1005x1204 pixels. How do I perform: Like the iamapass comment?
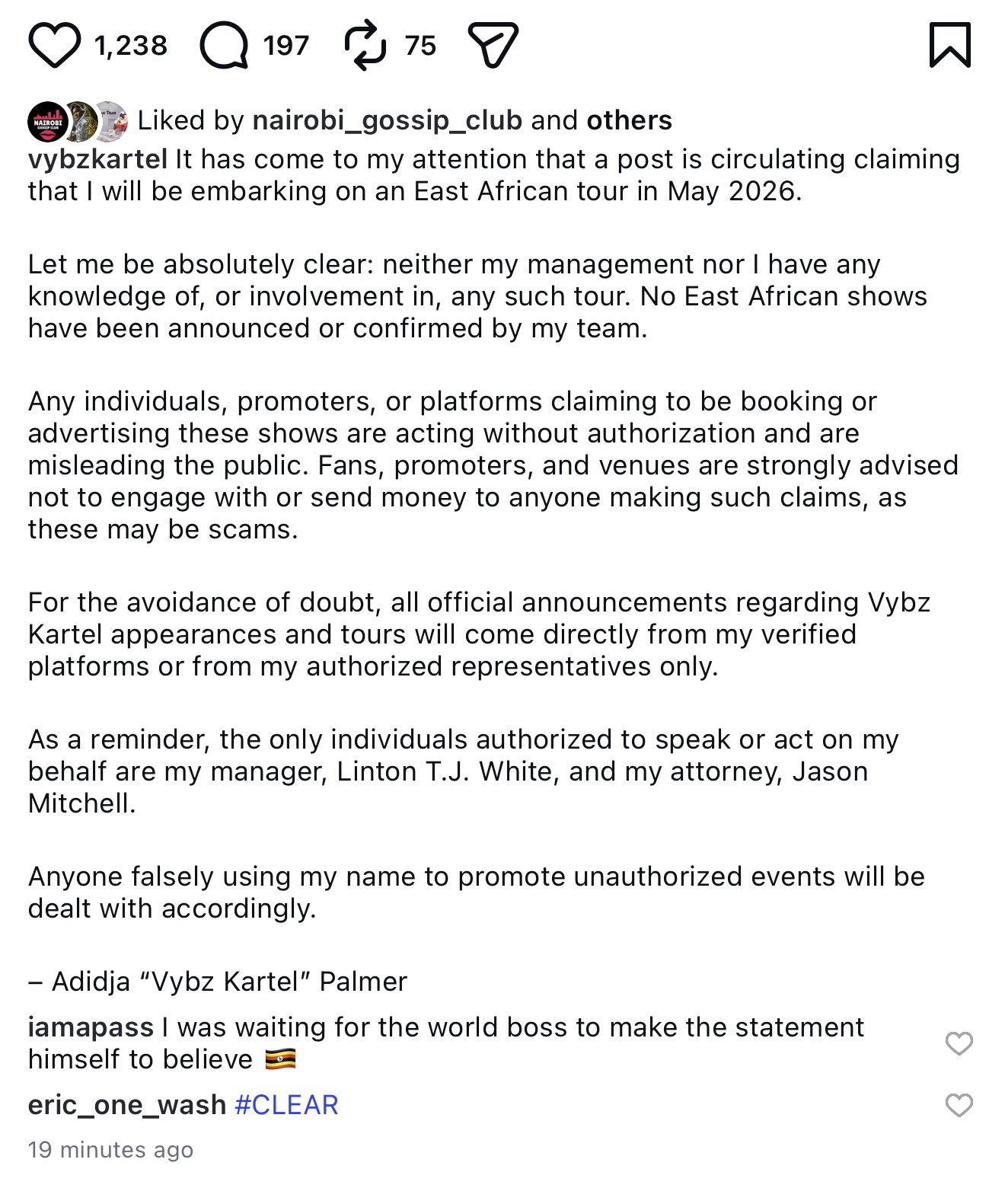pos(959,1043)
